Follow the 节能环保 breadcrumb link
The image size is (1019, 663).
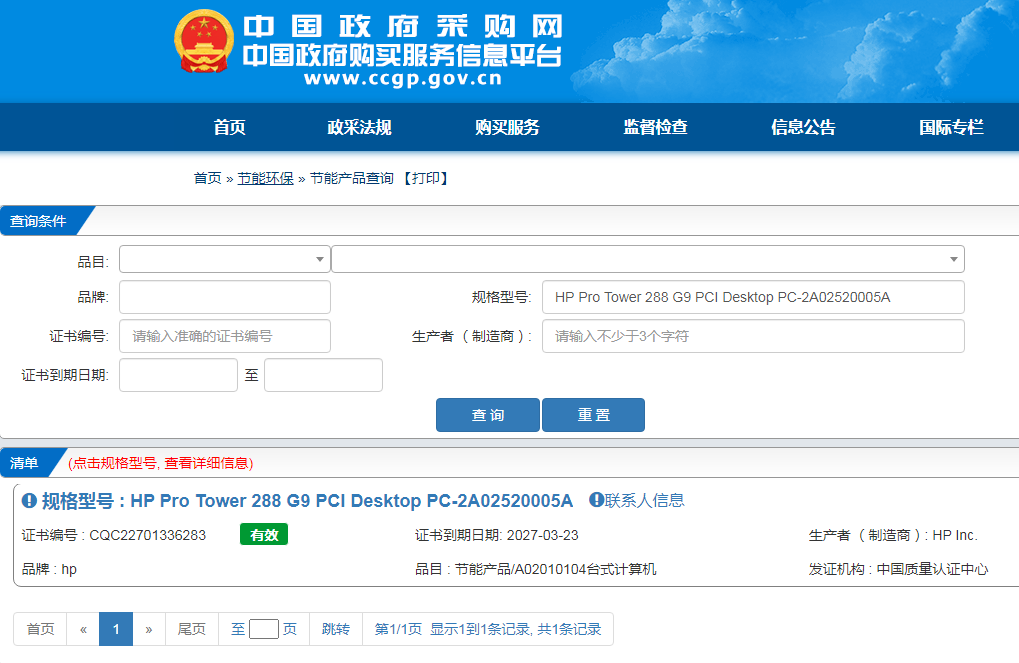(265, 178)
